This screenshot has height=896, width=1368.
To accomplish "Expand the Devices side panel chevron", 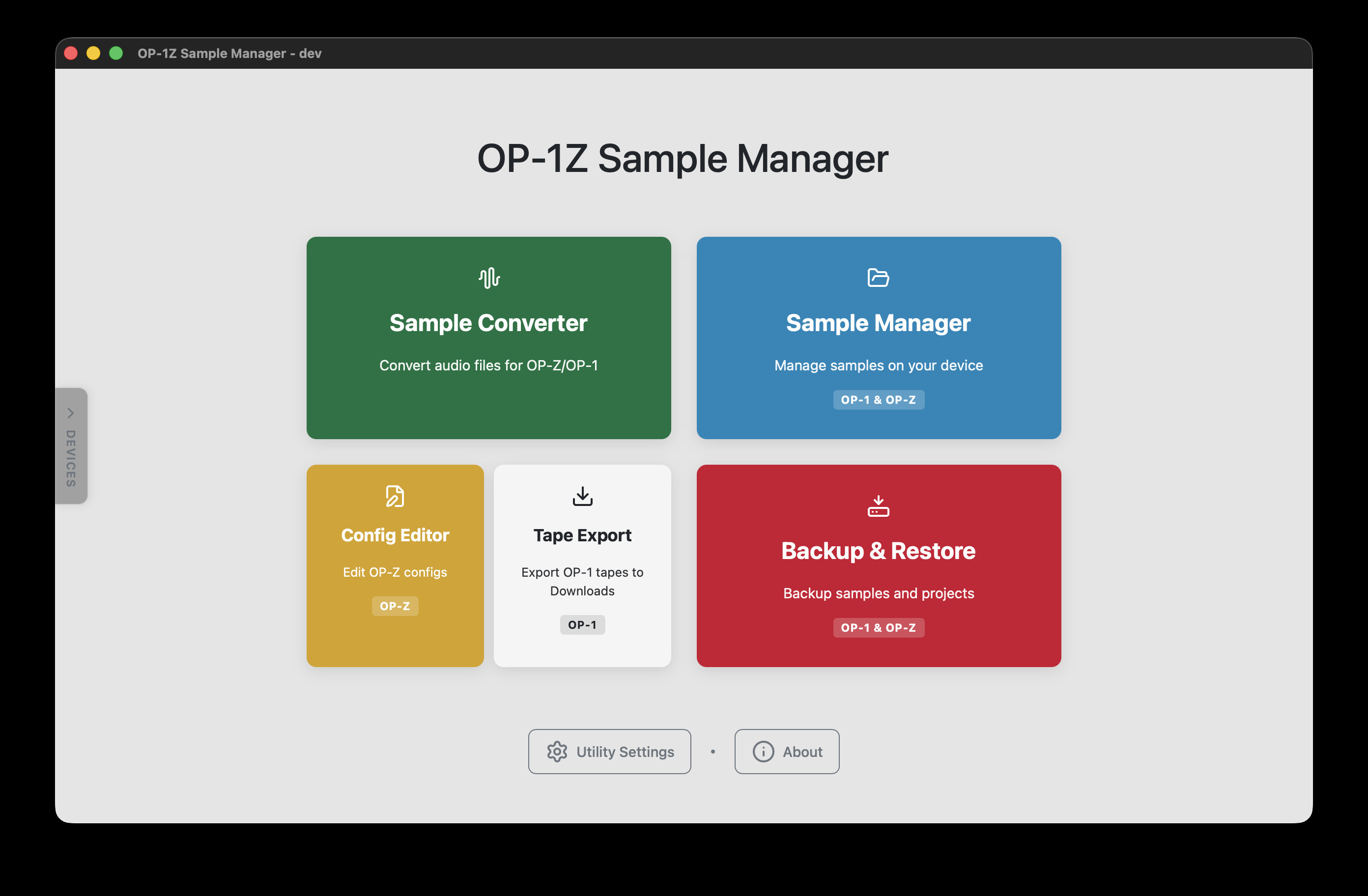I will tap(70, 413).
